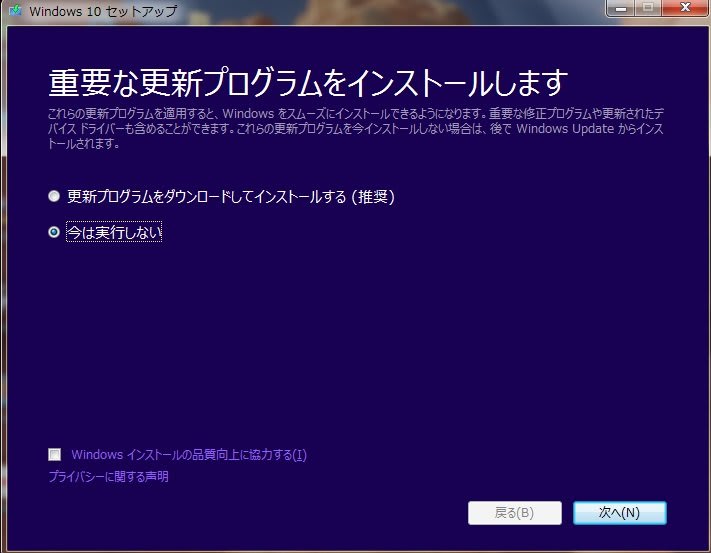Select the 今は実行しない radio button
This screenshot has width=711, height=553.
click(54, 232)
